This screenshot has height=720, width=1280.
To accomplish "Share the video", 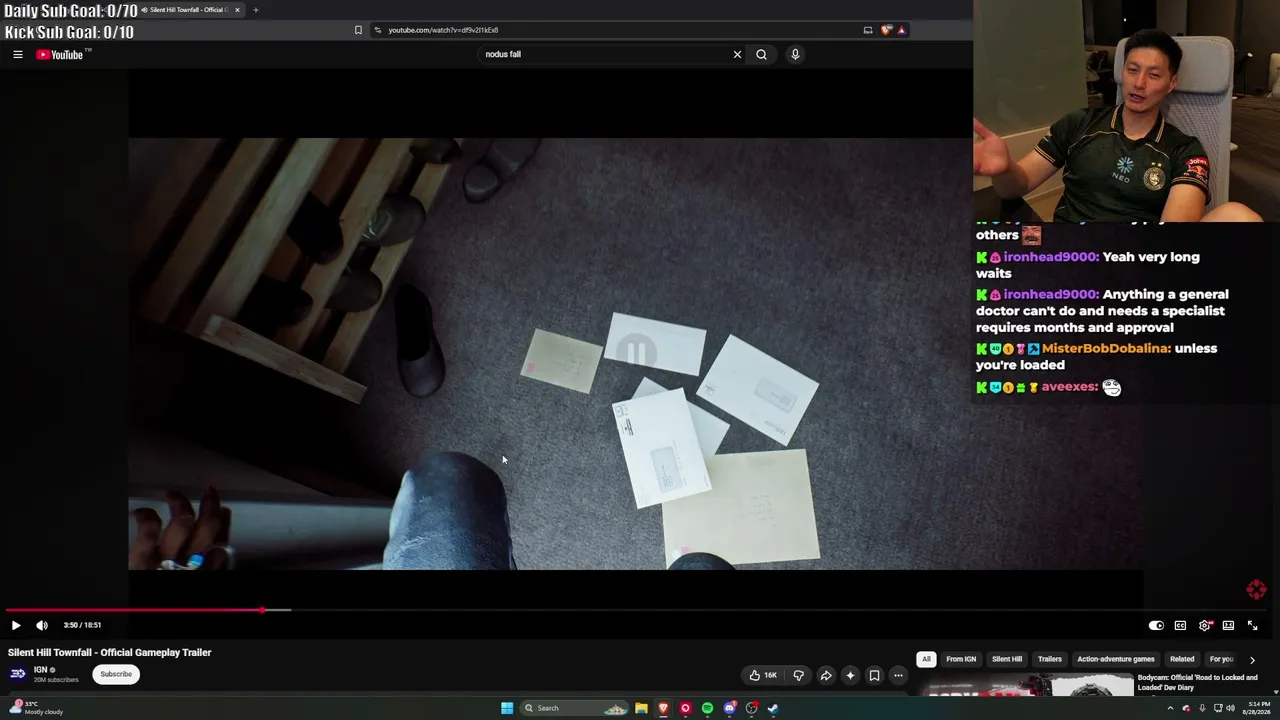I will pos(826,675).
